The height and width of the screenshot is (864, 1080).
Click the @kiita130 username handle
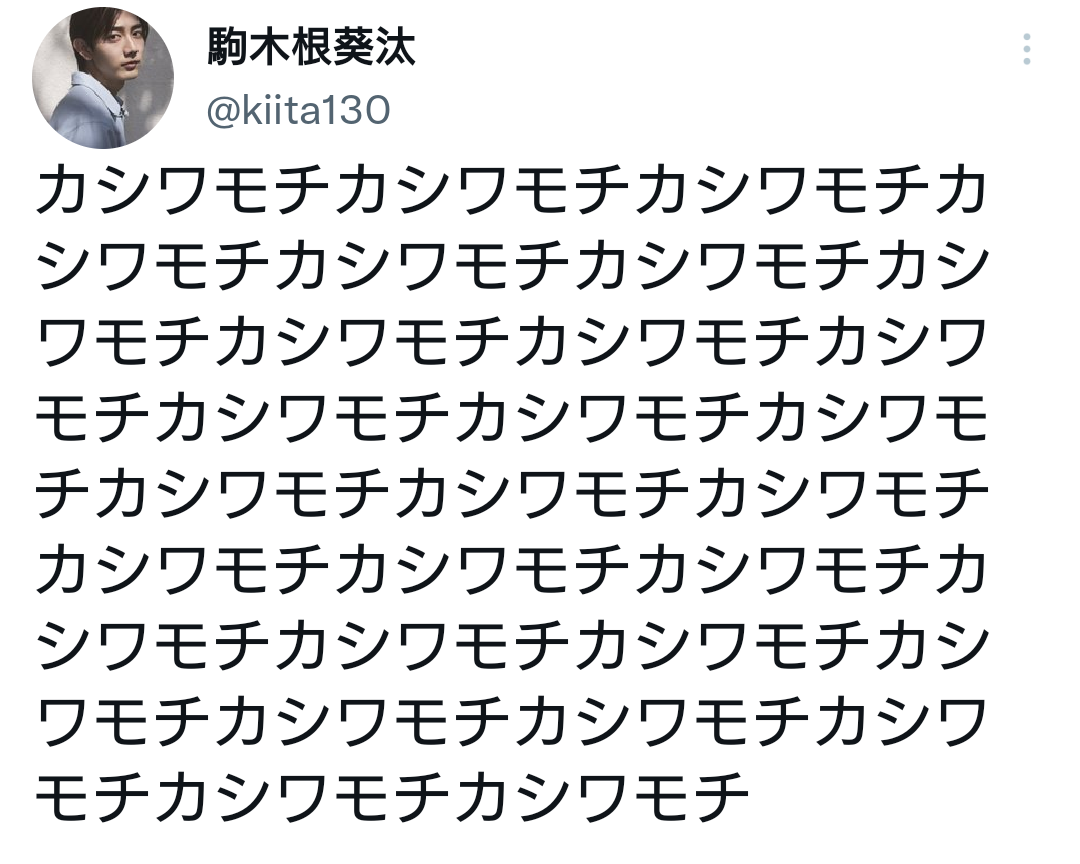coord(297,111)
